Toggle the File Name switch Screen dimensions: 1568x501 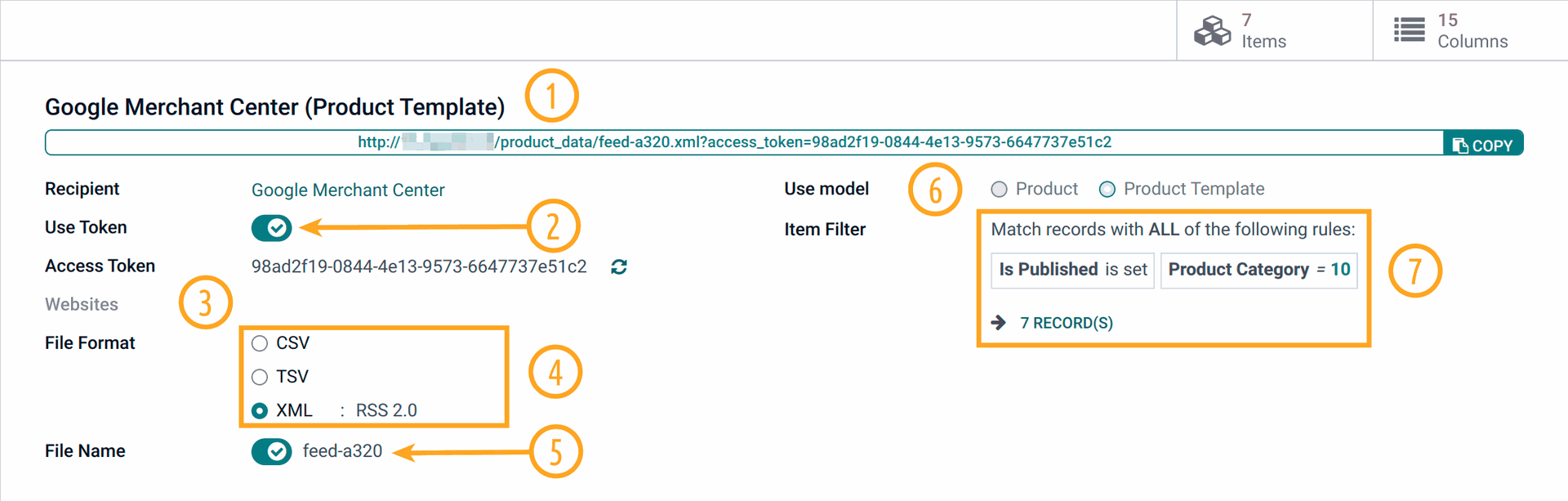272,451
